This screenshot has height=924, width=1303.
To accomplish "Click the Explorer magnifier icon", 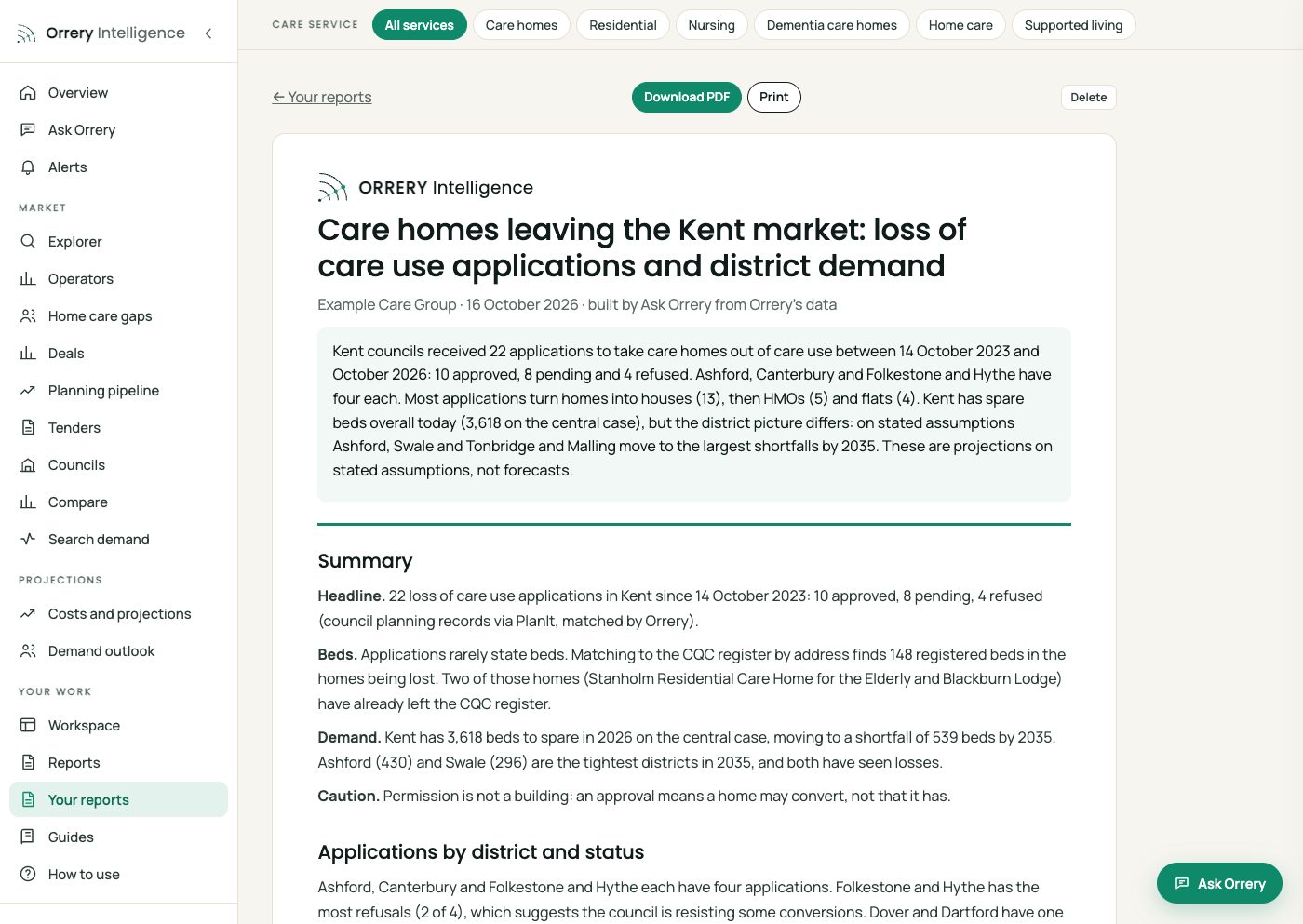I will click(28, 242).
